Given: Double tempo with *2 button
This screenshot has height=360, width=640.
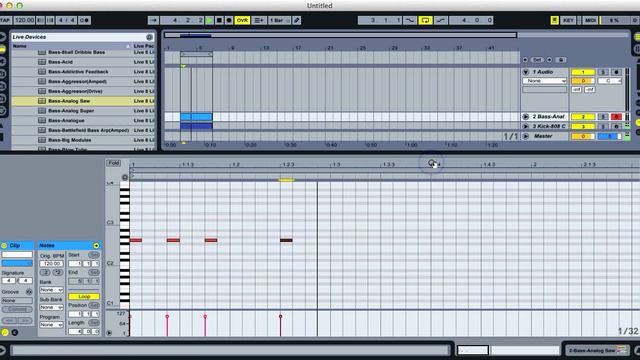Looking at the screenshot, I should coord(58,272).
